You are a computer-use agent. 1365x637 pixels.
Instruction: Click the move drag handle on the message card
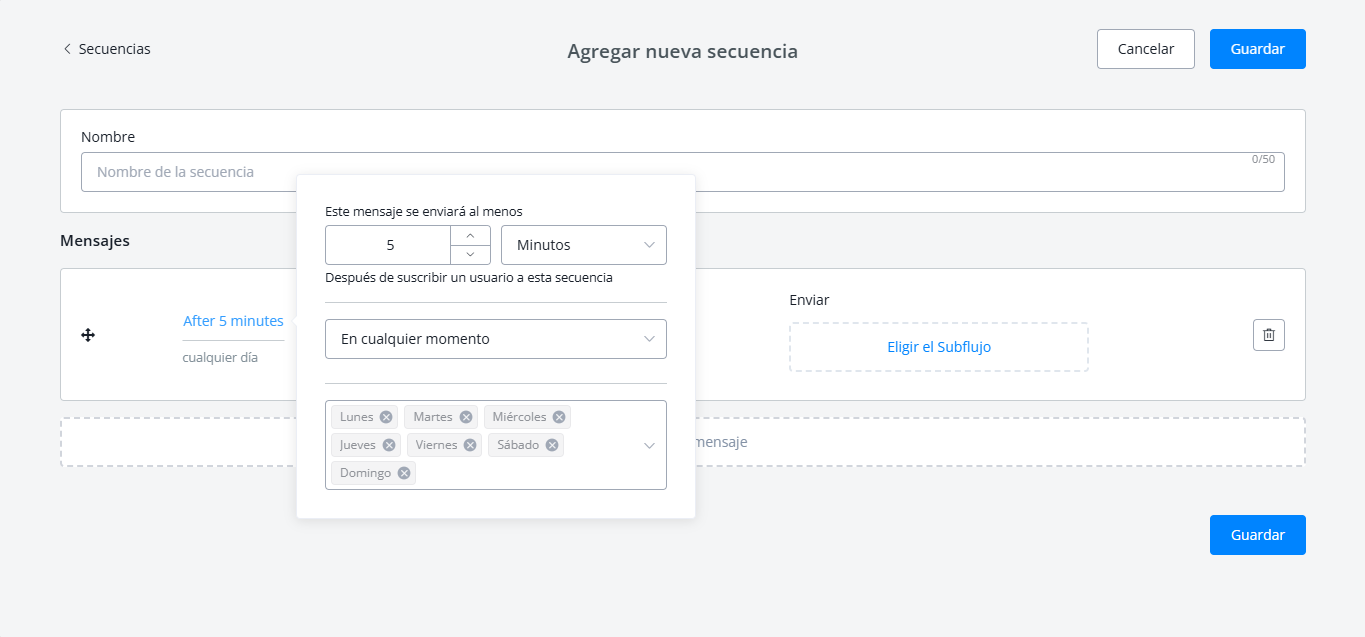tap(88, 335)
